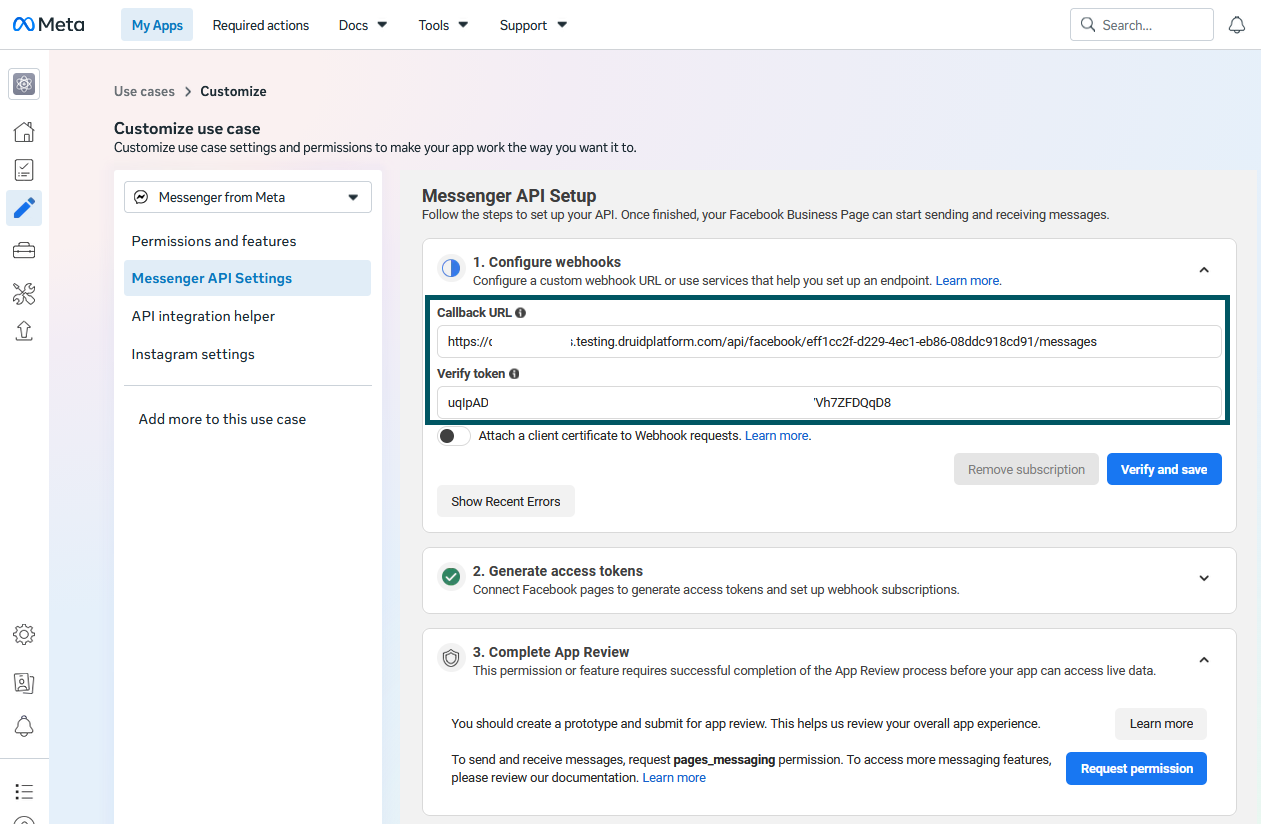
Task: Click the Generate access tokens green check icon
Action: (x=451, y=577)
